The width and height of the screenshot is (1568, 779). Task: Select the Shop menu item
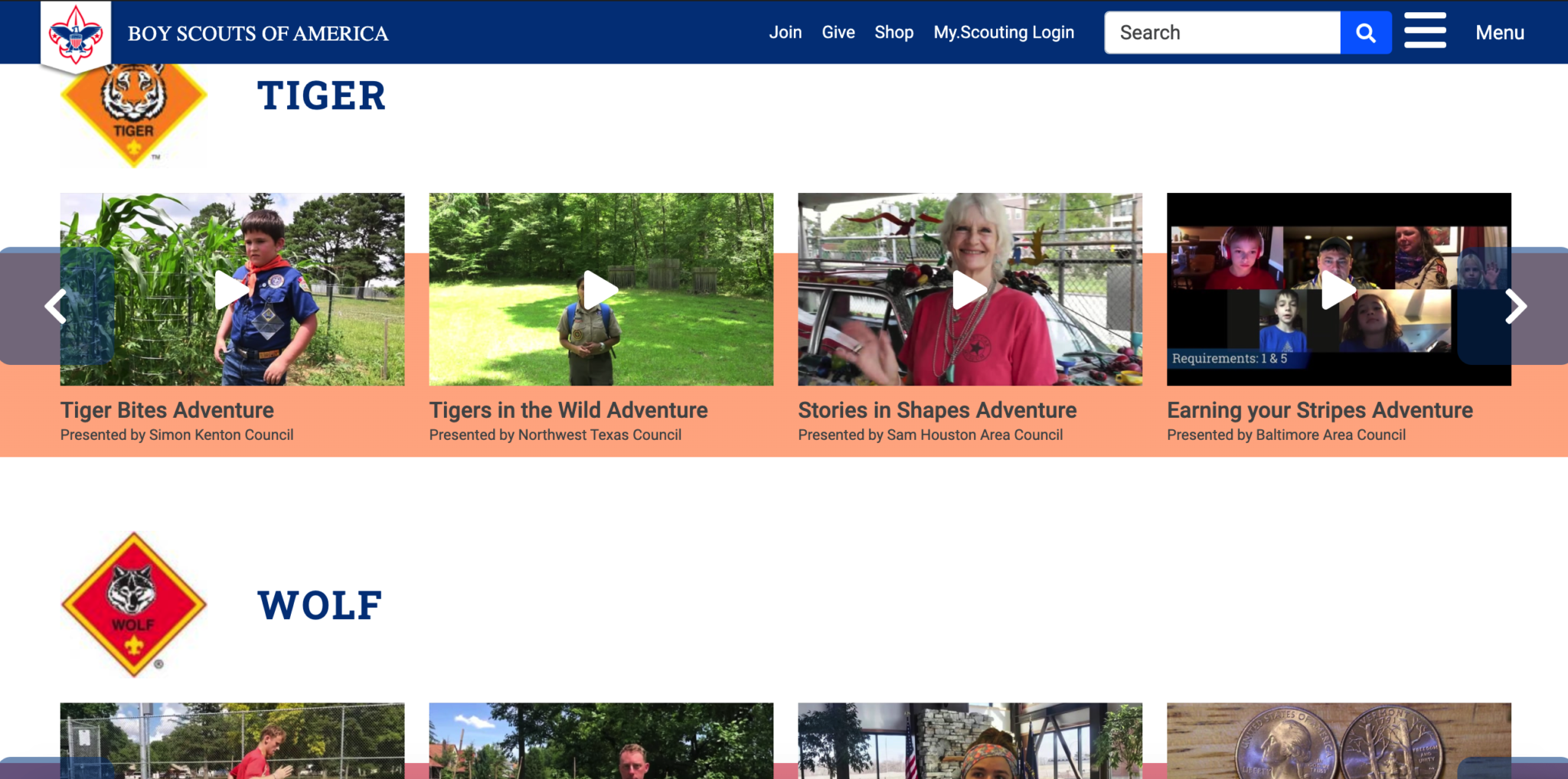tap(893, 32)
